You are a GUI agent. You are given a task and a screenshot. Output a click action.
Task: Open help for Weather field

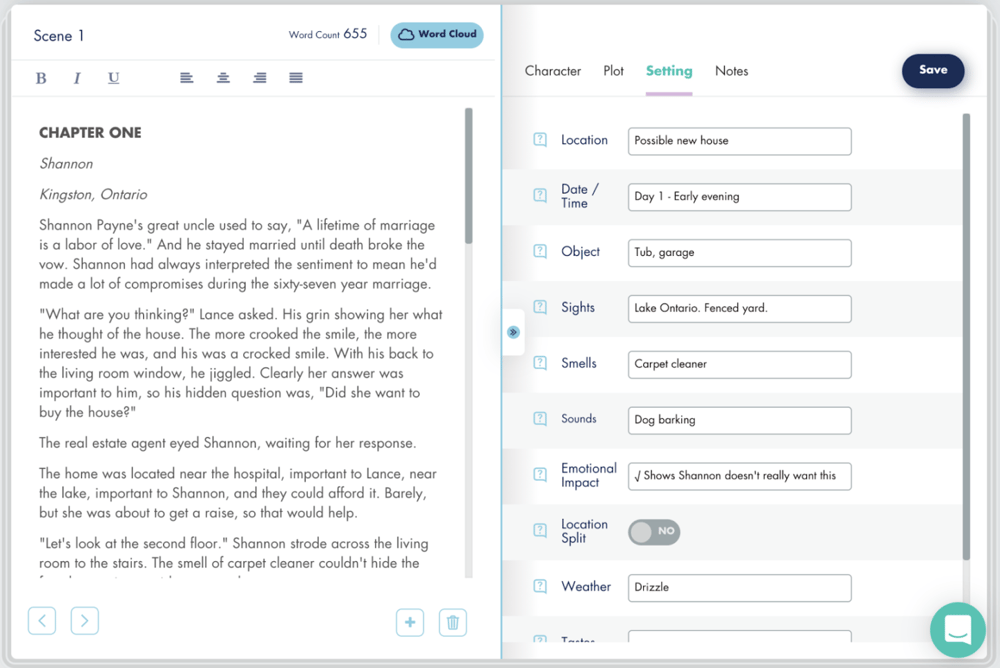point(540,586)
